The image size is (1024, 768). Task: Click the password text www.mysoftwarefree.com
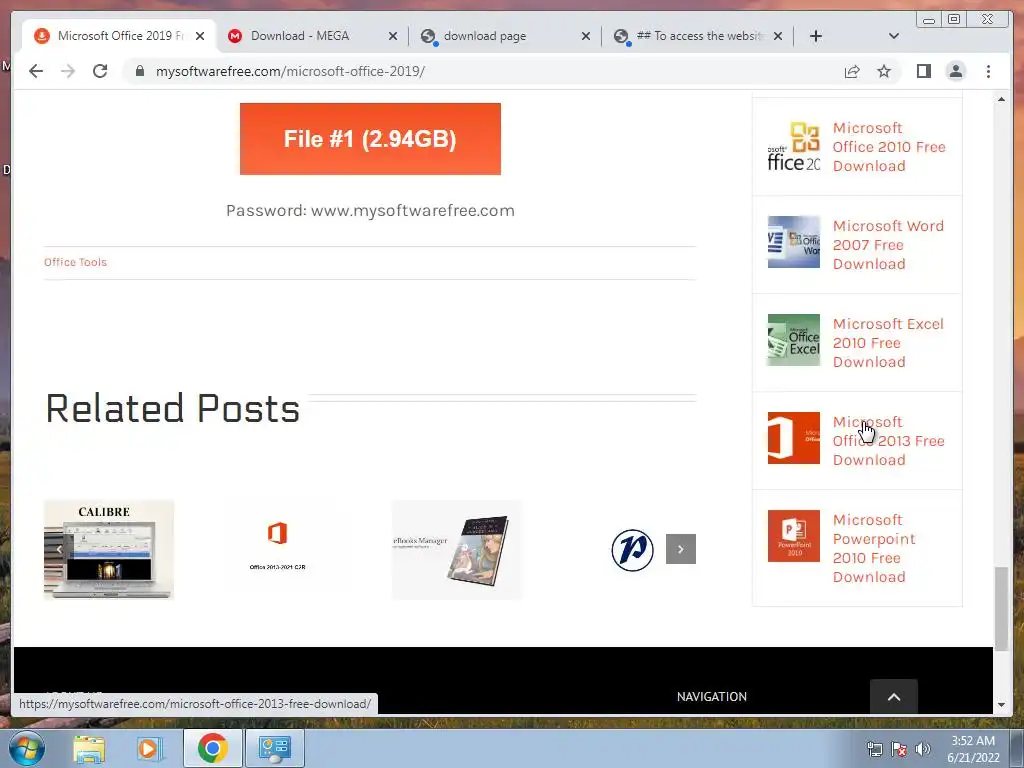(413, 210)
